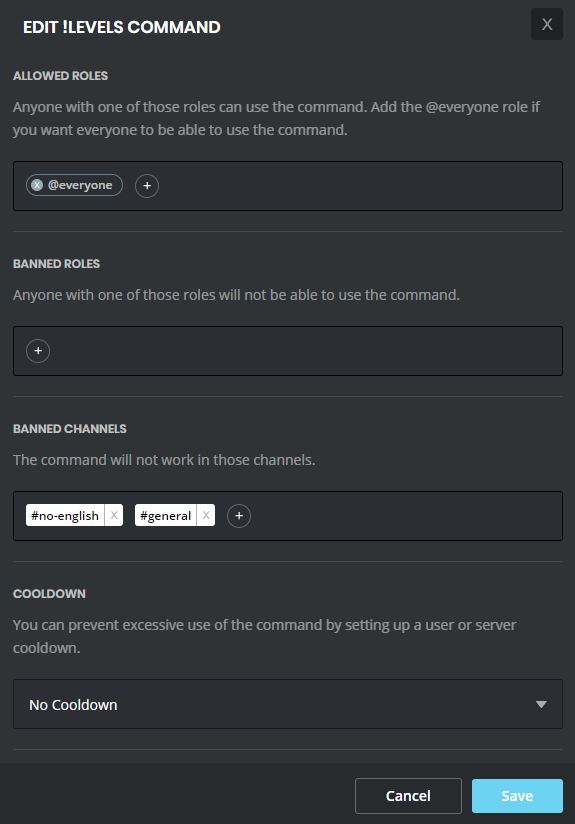
Task: Click empty area of Allowed Roles field
Action: tap(357, 186)
